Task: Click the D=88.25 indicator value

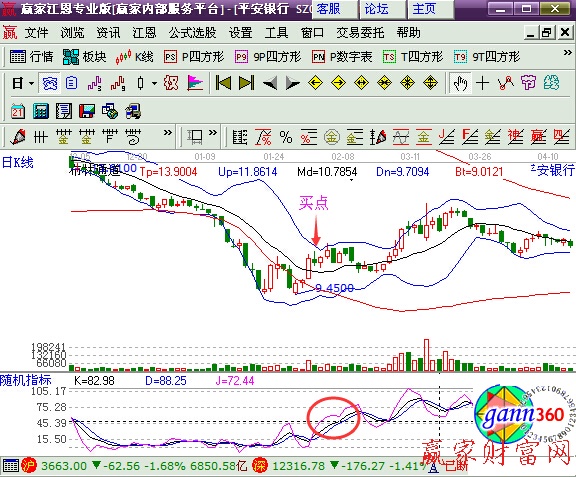Action: tap(166, 381)
